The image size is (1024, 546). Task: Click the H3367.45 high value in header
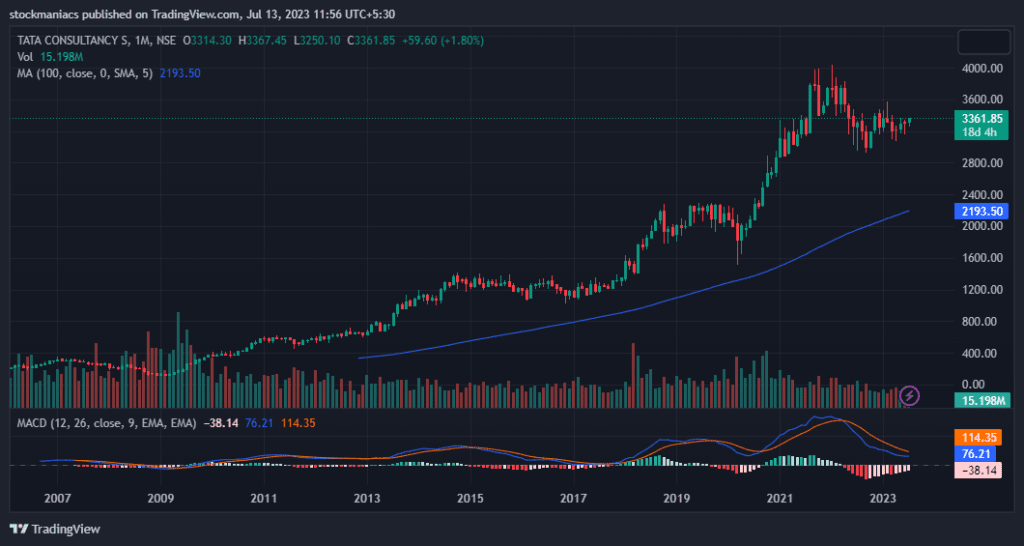point(263,40)
